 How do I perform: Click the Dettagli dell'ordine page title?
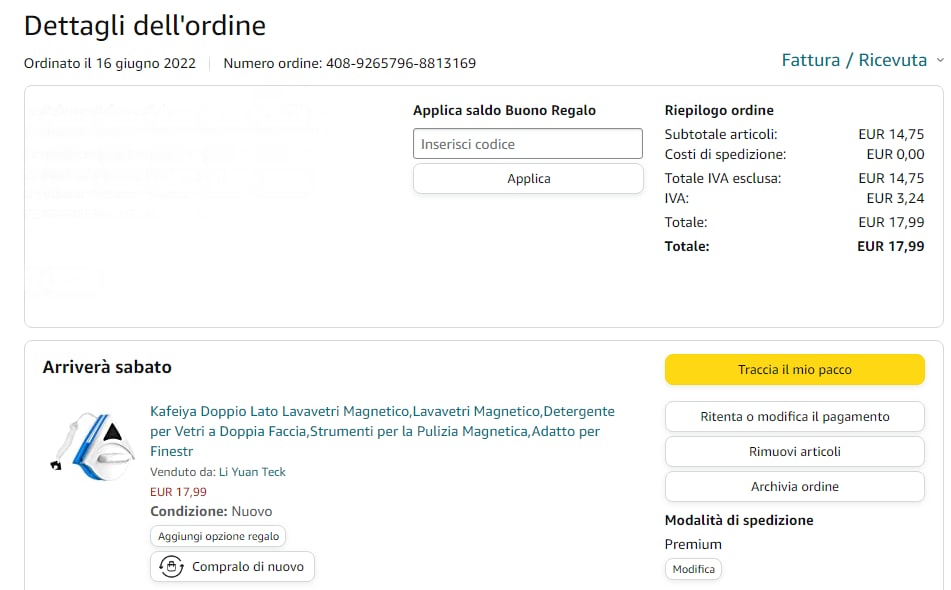[x=145, y=25]
